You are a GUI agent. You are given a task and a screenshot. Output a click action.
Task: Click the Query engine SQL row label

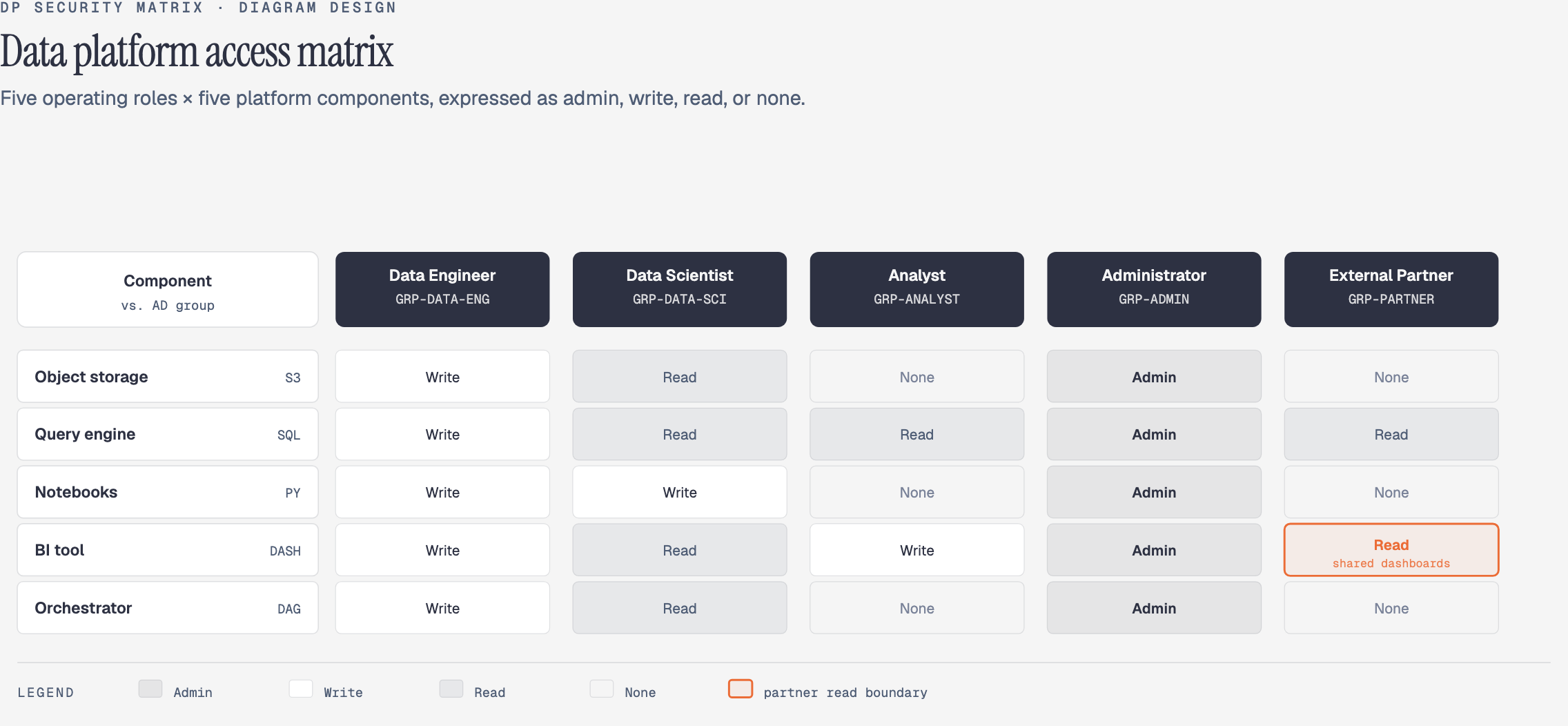click(x=168, y=434)
